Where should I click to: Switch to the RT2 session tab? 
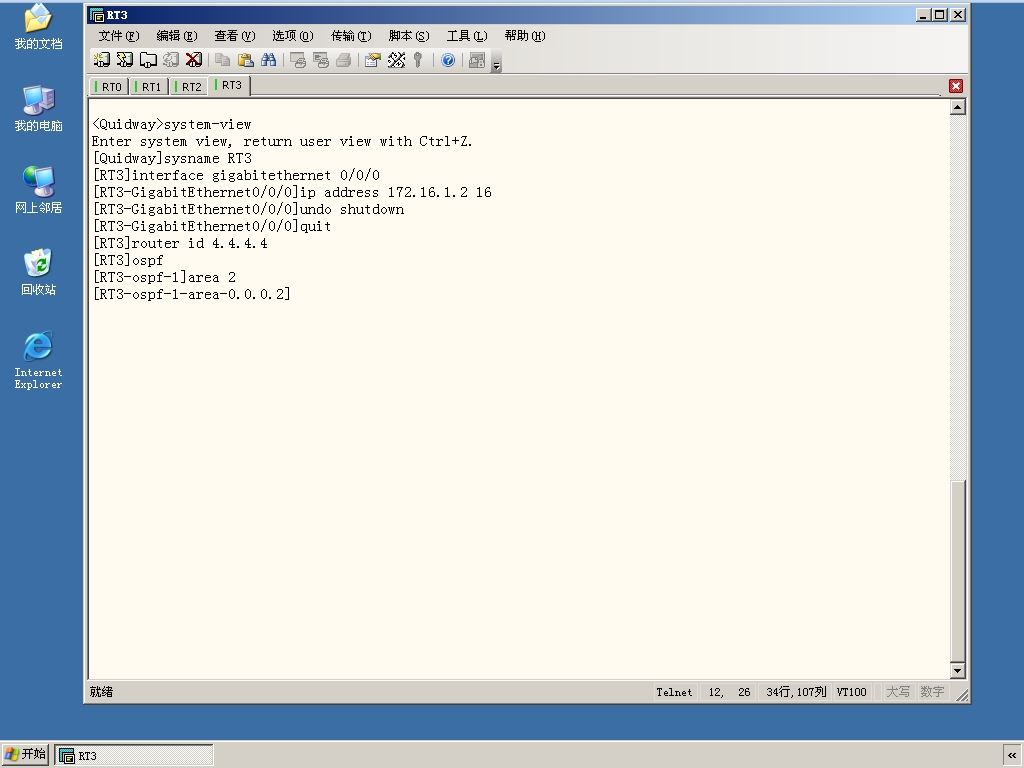click(189, 87)
